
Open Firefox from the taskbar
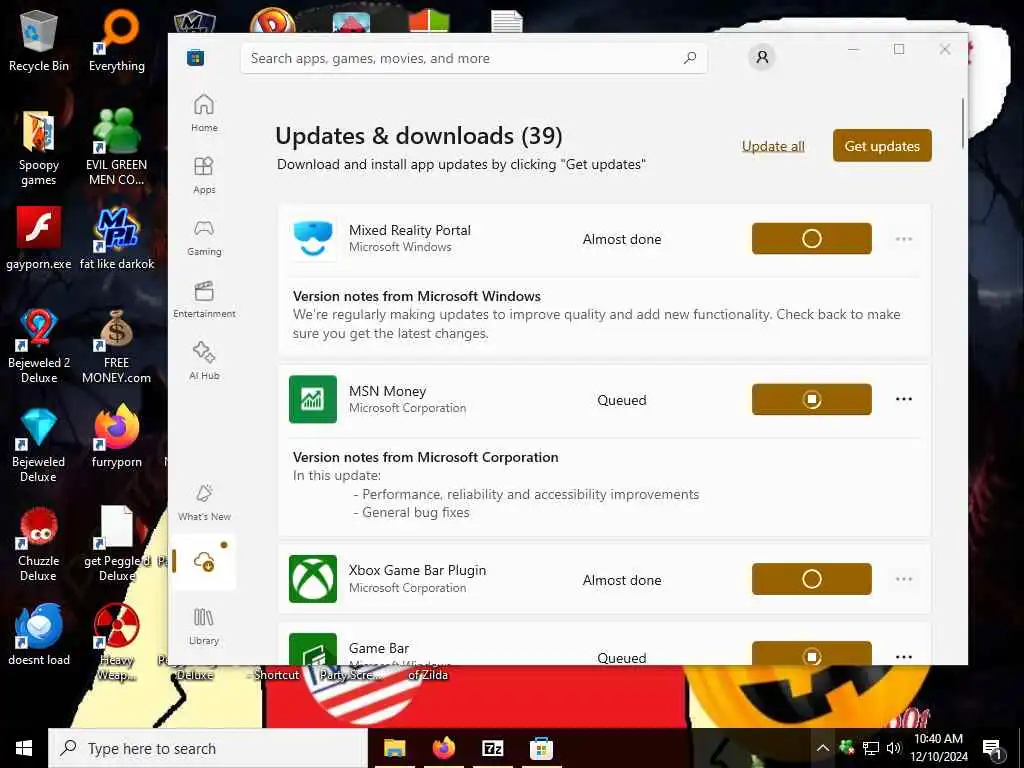coord(444,748)
